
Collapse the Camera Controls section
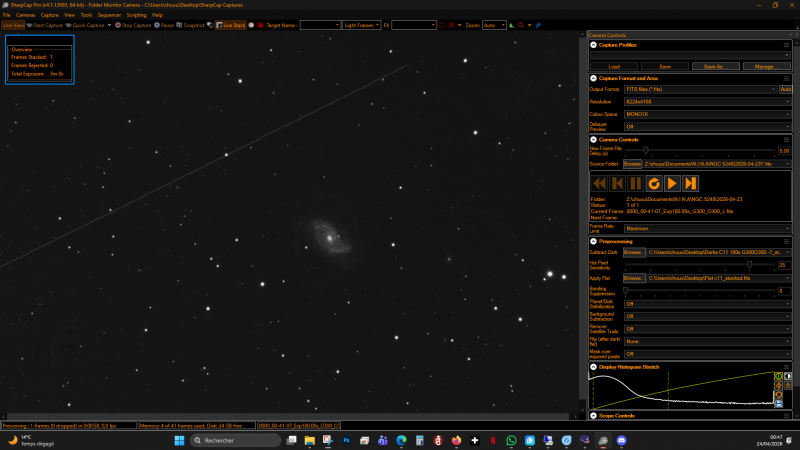coord(593,139)
